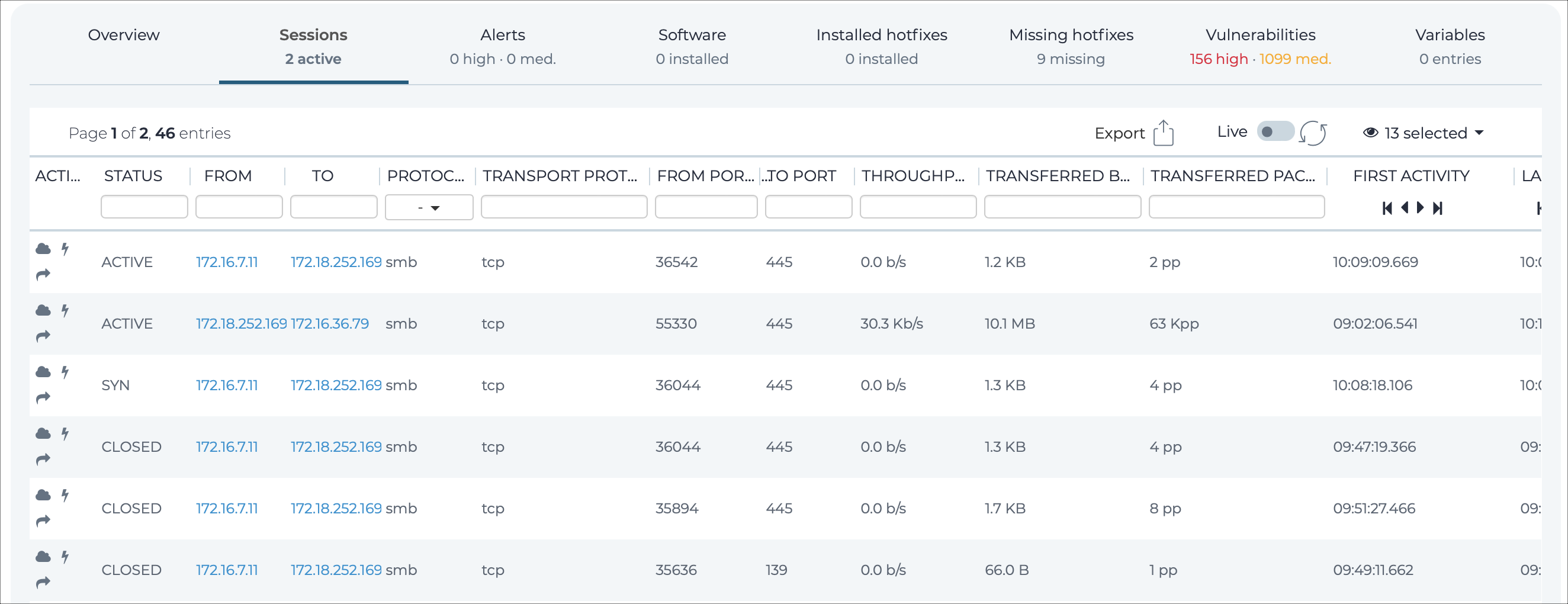Go to Installed hotfixes tab
Screen dimensions: 1568x604
coord(881,46)
